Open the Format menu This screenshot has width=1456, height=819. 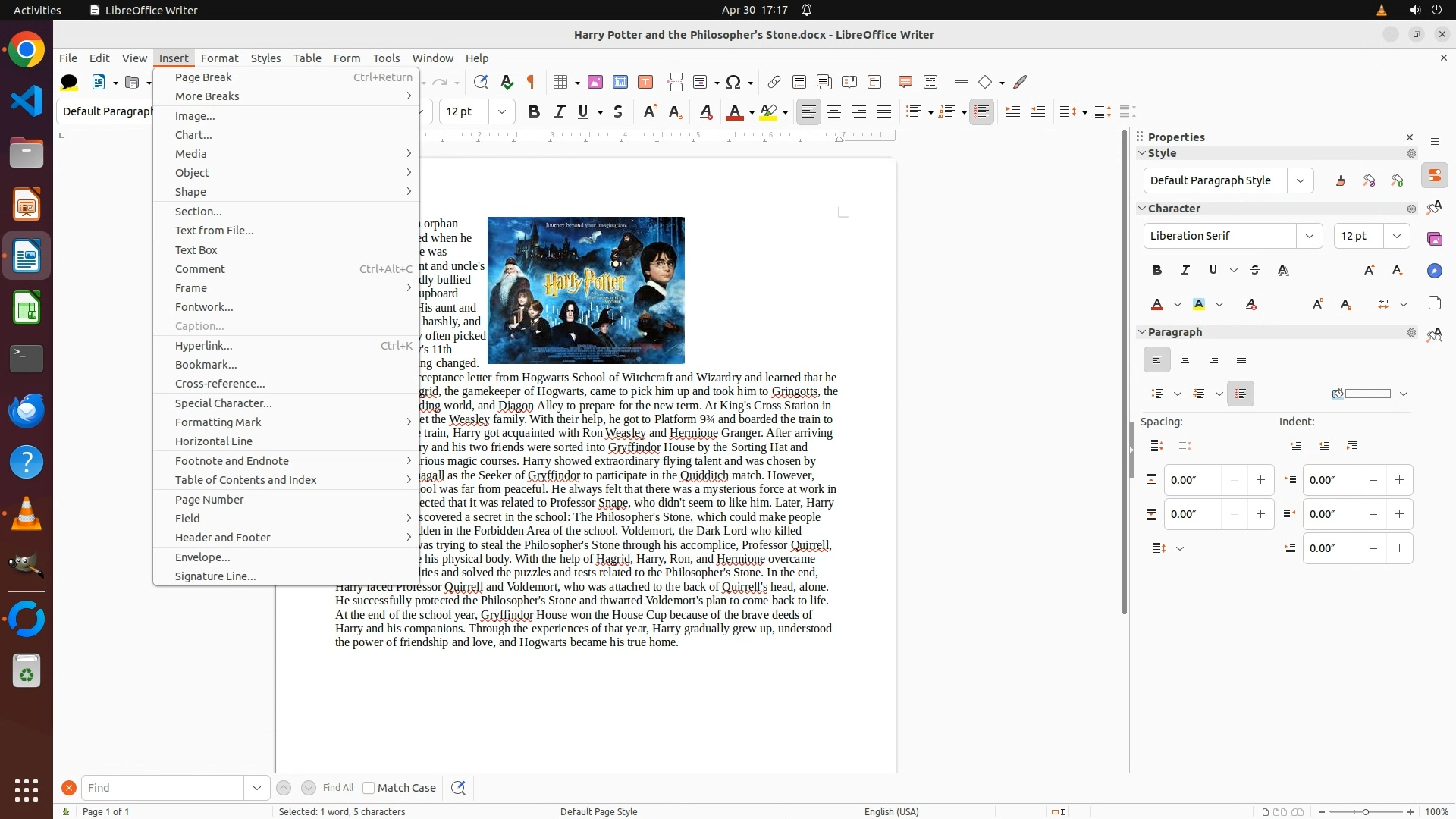(x=219, y=58)
